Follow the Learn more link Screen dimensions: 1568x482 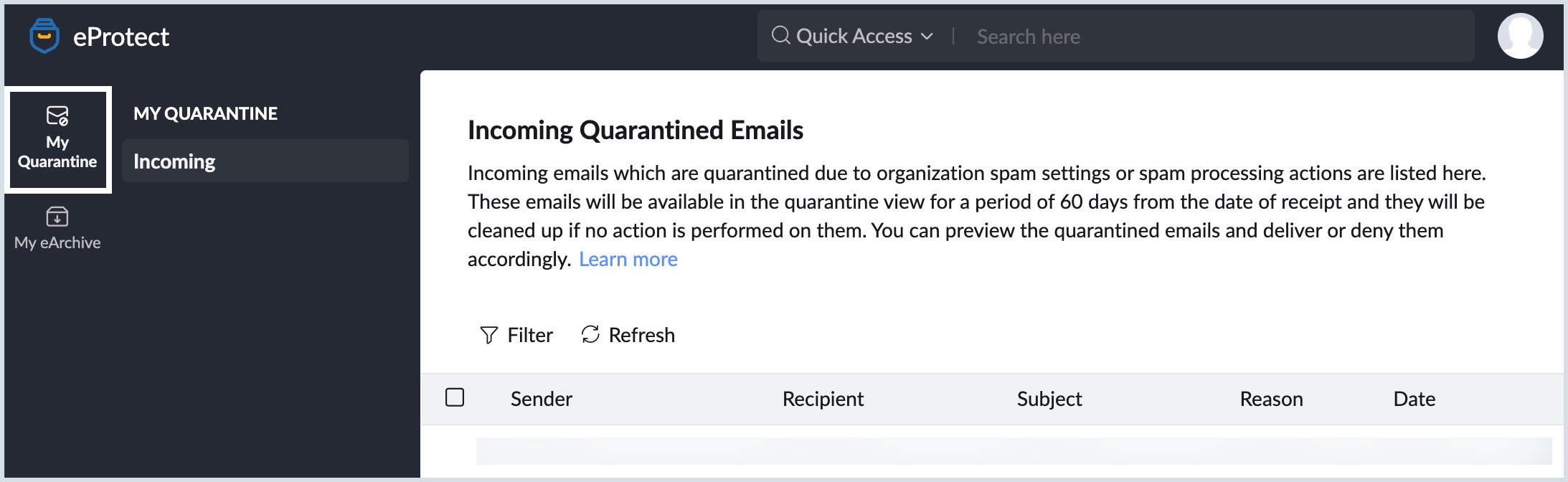point(628,259)
